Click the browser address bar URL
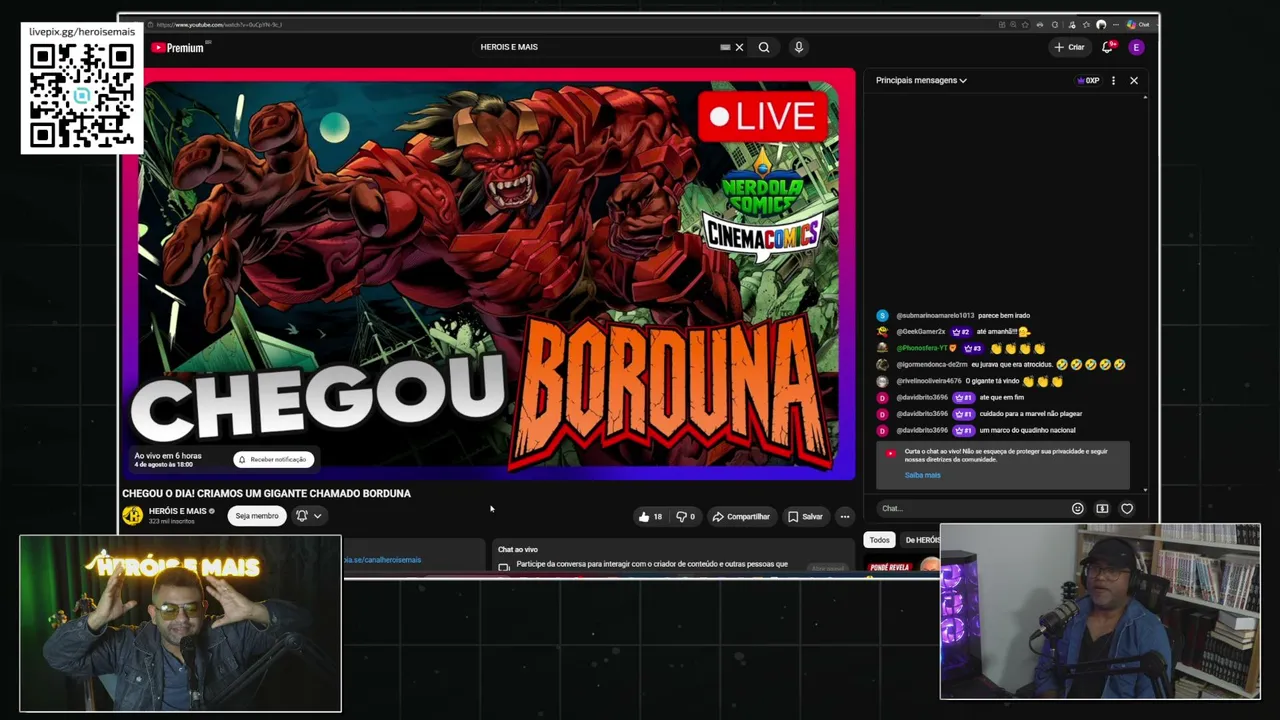Screen dimensions: 1280x720 point(219,25)
